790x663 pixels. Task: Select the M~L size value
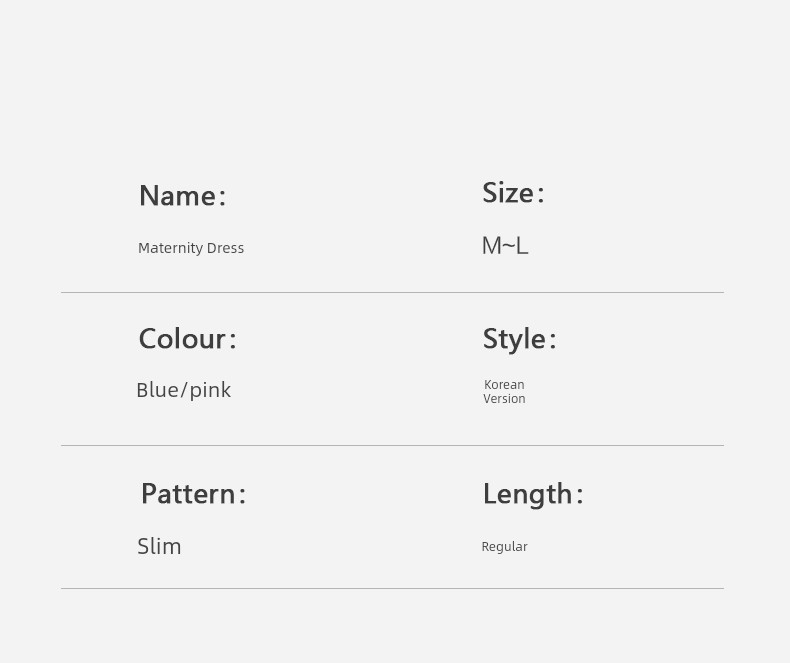tap(505, 246)
